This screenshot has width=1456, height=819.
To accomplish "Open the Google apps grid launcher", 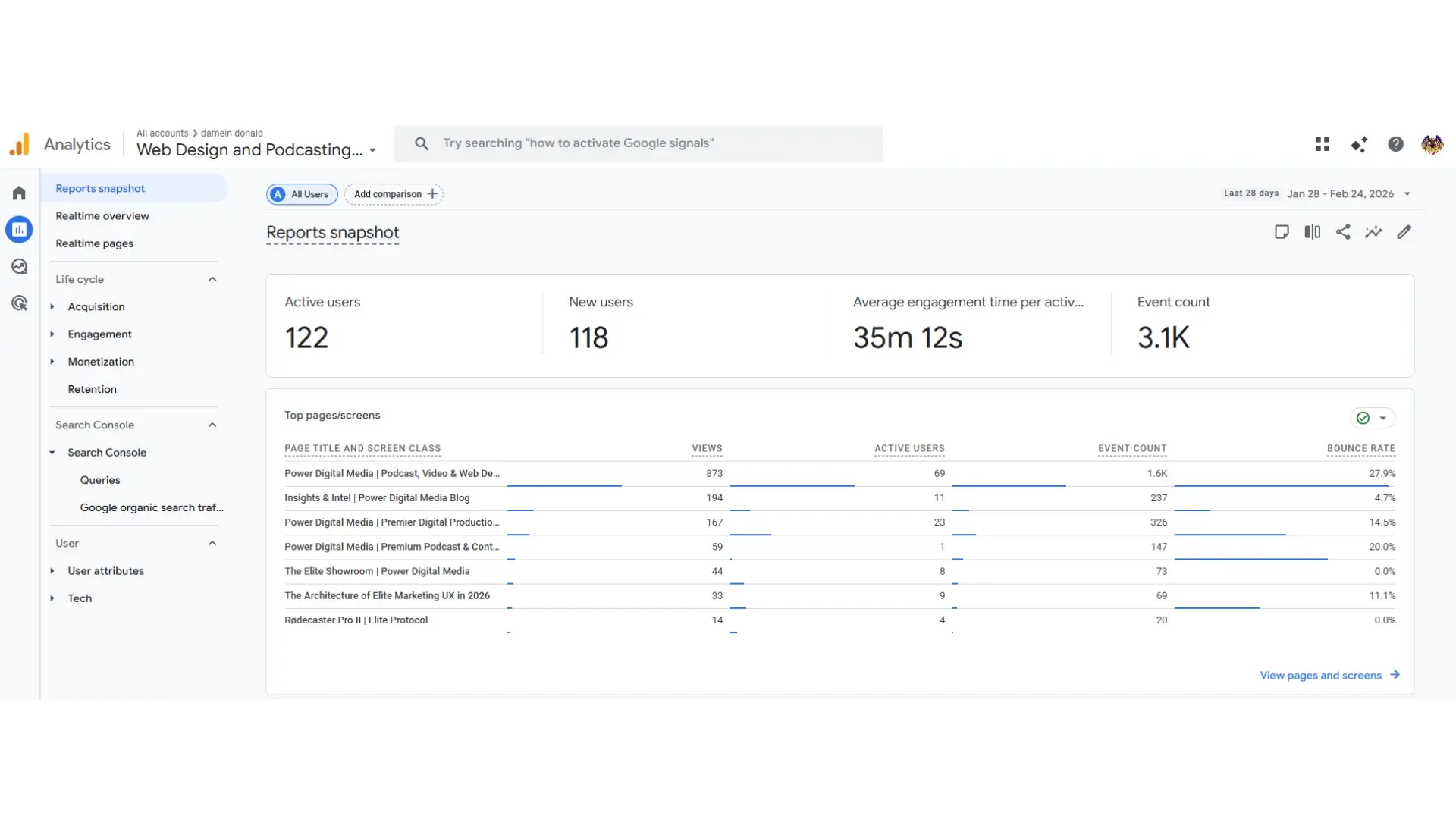I will tap(1322, 144).
